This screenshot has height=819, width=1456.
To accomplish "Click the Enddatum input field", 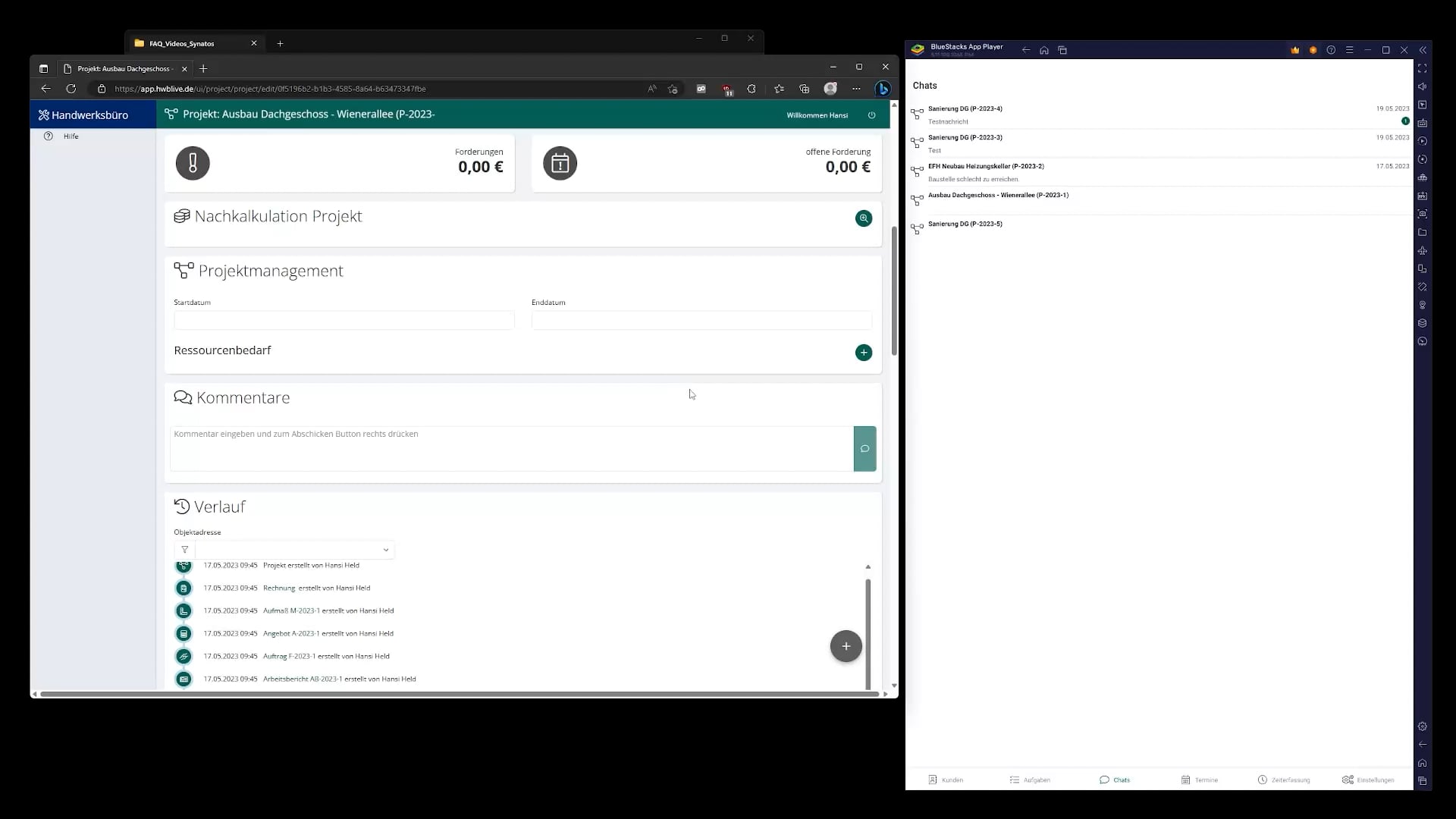I will [701, 320].
